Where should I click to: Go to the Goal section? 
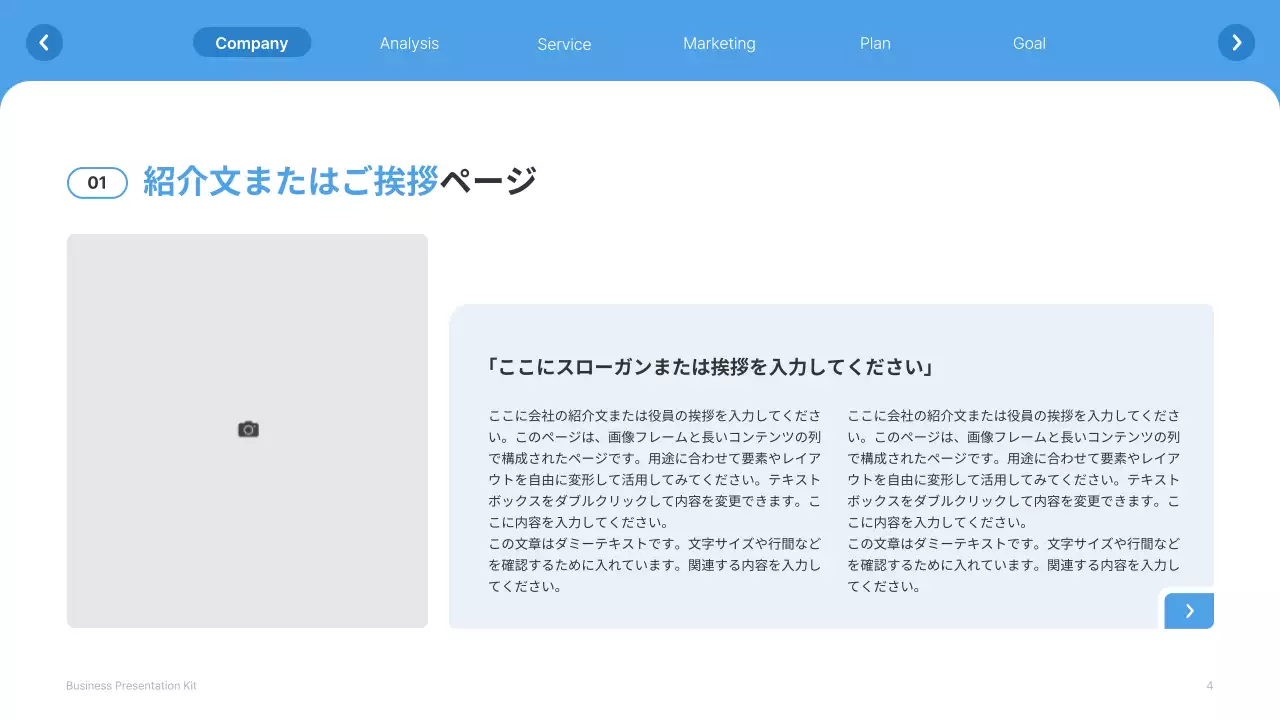(1029, 43)
